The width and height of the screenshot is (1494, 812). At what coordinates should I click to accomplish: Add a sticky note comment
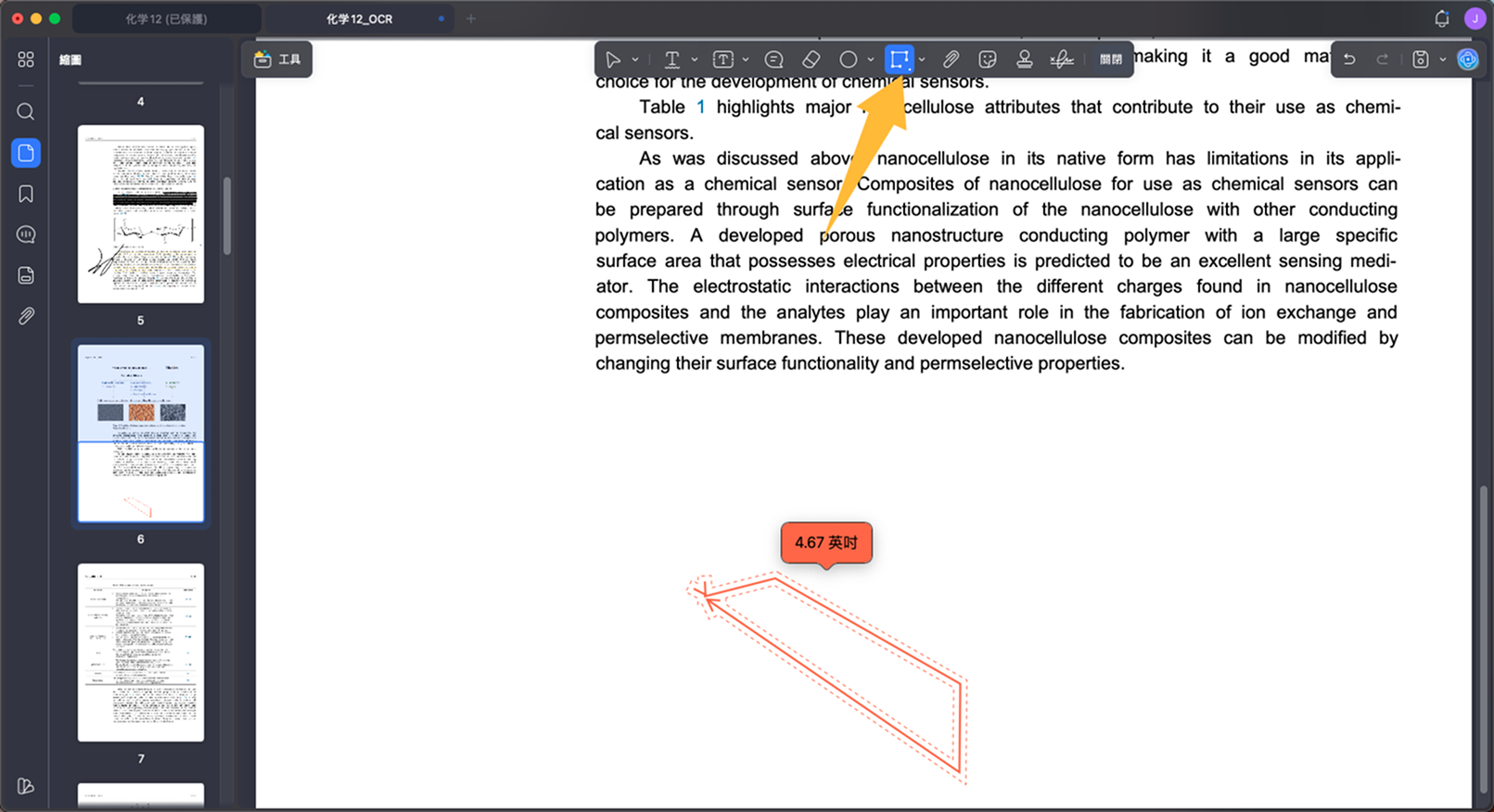pyautogui.click(x=774, y=59)
